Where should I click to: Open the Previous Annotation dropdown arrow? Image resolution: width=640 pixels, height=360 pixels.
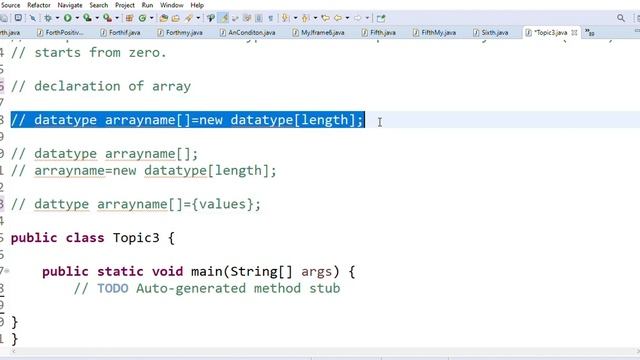coord(315,18)
